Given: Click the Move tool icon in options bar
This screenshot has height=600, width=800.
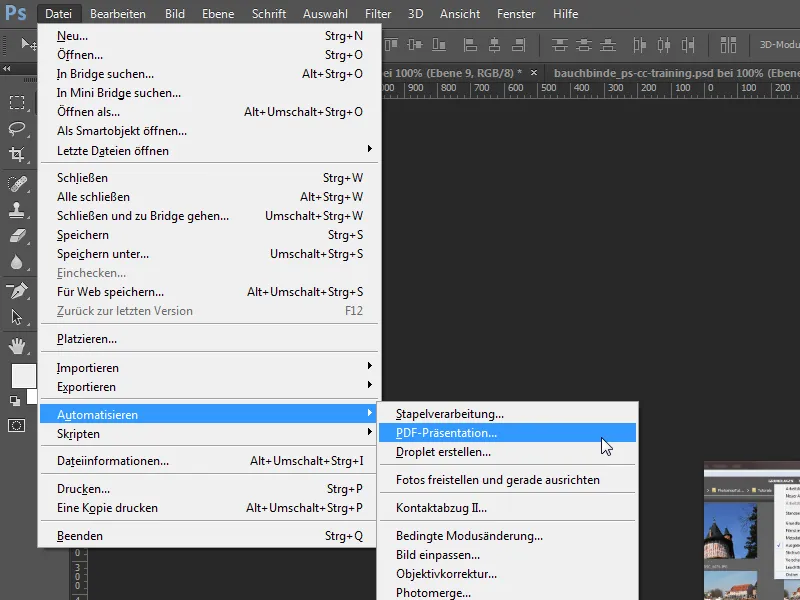Looking at the screenshot, I should 28,44.
